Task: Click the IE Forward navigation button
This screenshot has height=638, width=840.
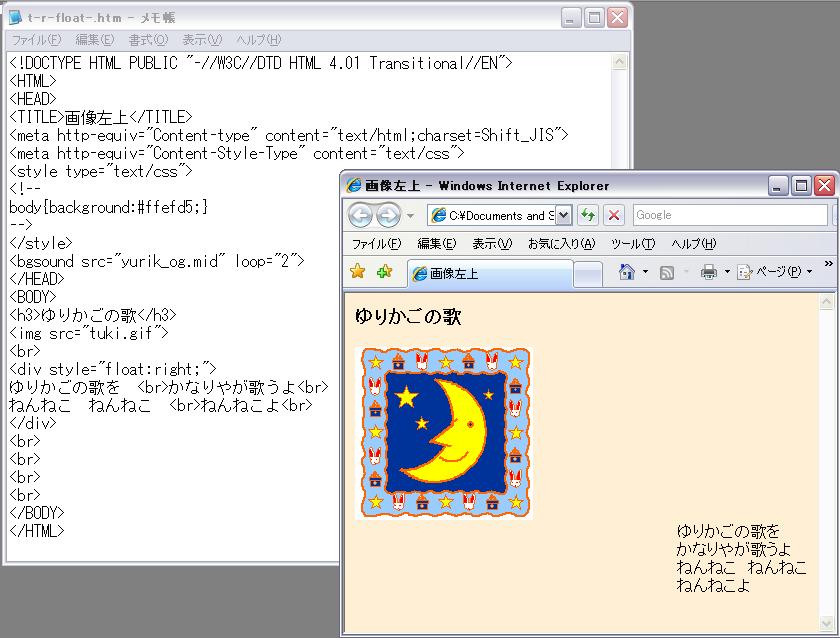Action: [388, 215]
